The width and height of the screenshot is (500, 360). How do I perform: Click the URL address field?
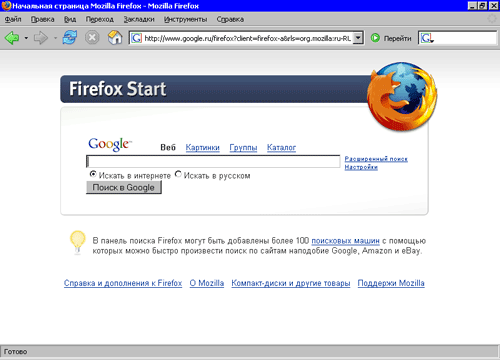pos(247,38)
